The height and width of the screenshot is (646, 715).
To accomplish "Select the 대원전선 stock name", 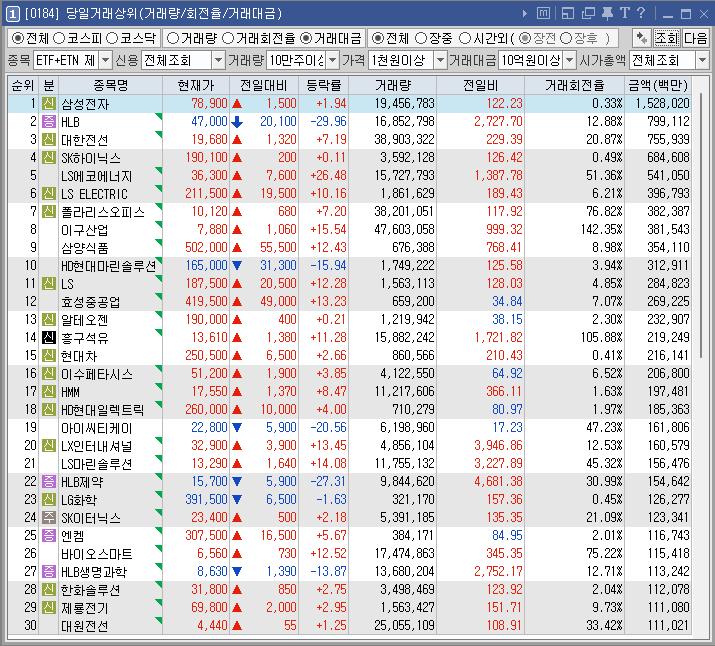I will point(85,625).
